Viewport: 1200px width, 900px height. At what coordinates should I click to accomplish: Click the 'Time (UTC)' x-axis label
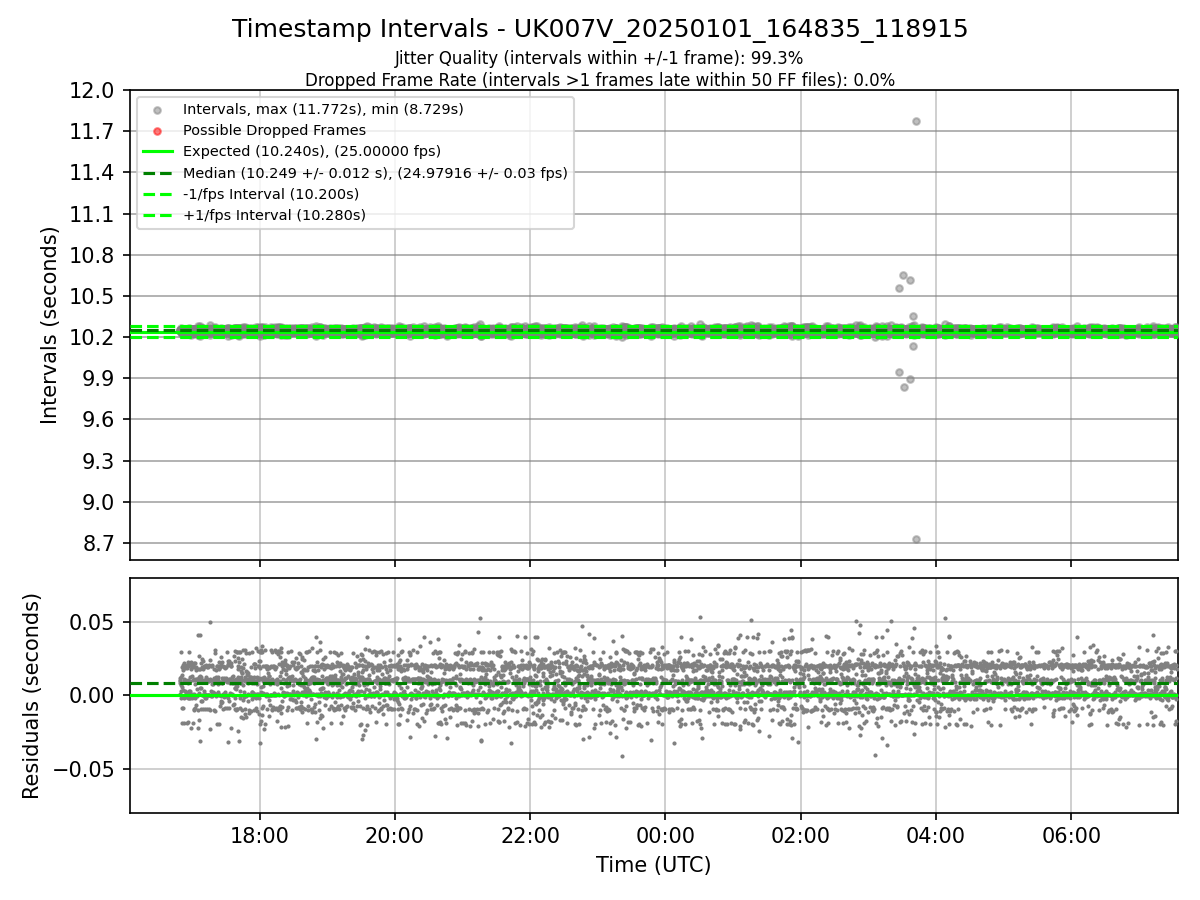click(x=654, y=865)
